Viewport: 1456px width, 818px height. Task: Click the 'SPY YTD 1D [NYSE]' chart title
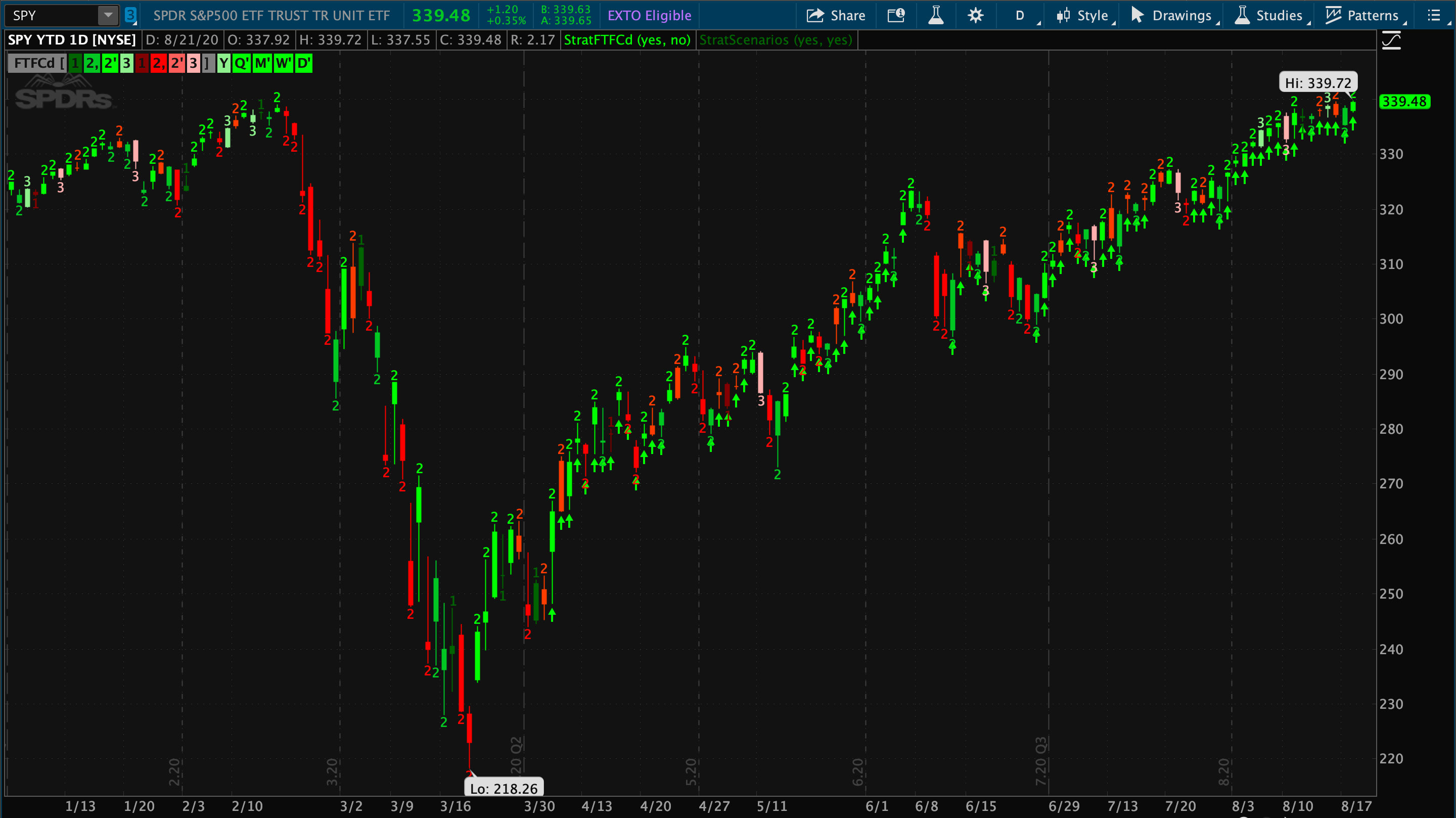tap(72, 40)
